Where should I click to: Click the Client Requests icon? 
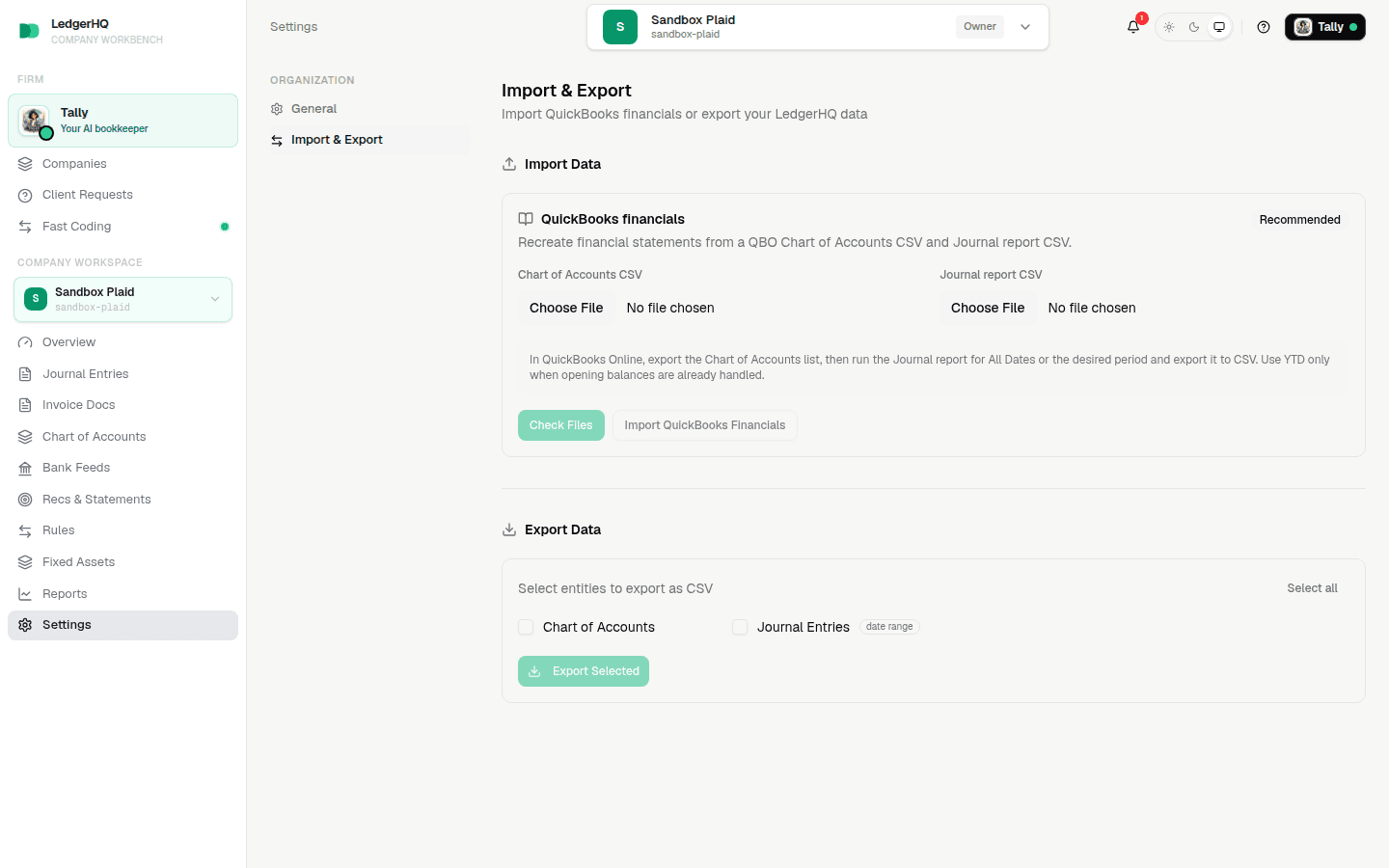(x=25, y=195)
